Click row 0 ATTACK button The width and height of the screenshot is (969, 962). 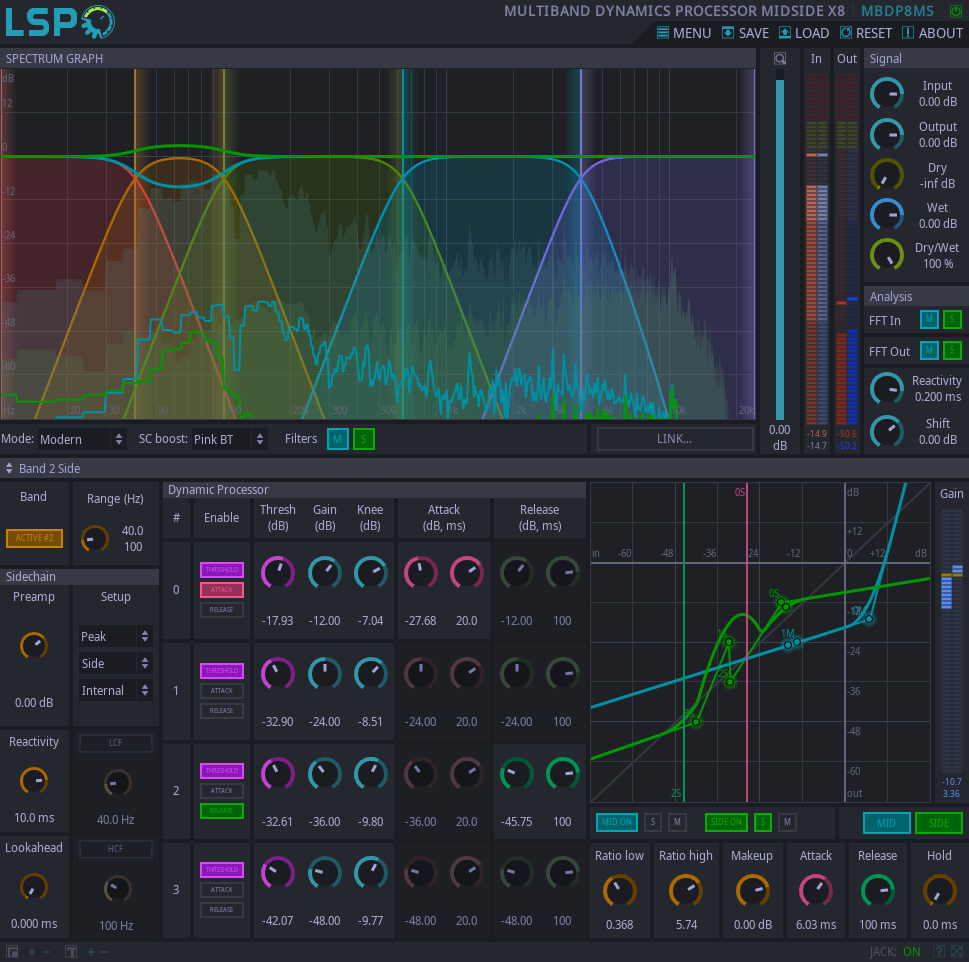(x=222, y=589)
